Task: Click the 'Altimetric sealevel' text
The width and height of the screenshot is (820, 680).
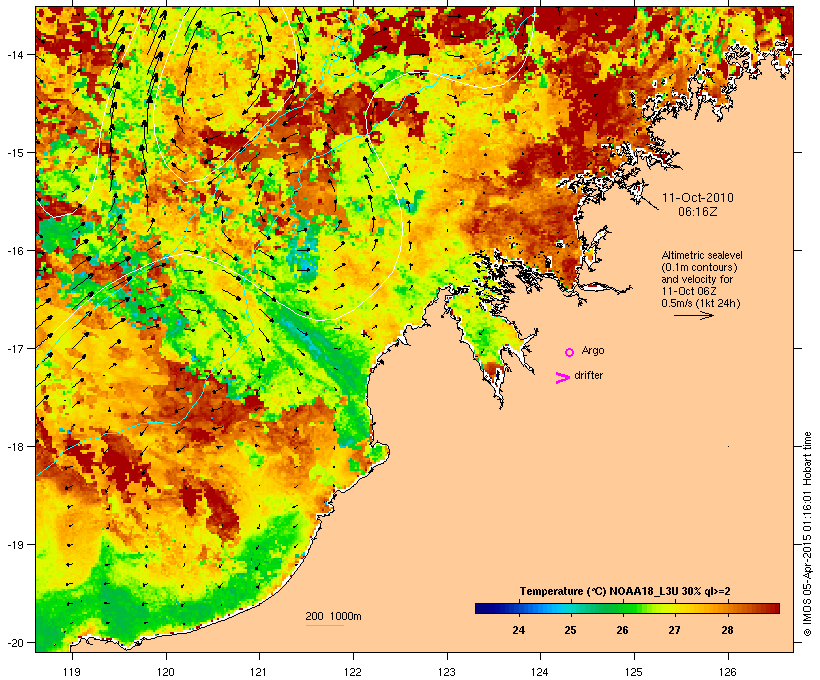Action: pos(702,255)
